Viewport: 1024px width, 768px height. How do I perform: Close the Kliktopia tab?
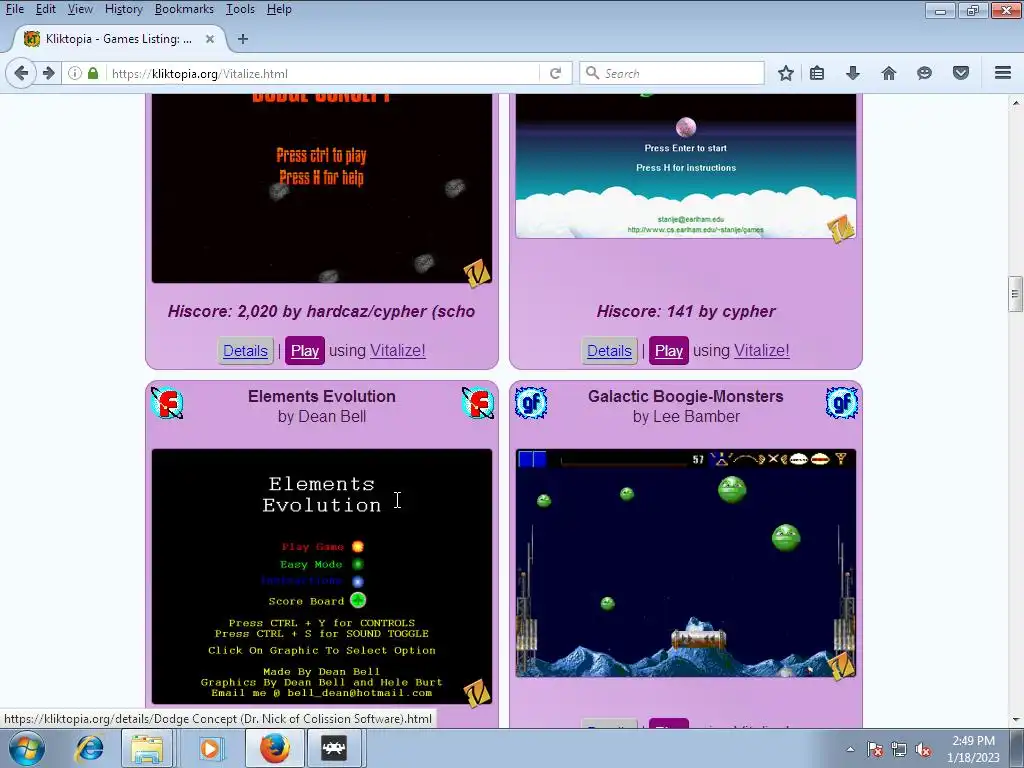click(210, 39)
